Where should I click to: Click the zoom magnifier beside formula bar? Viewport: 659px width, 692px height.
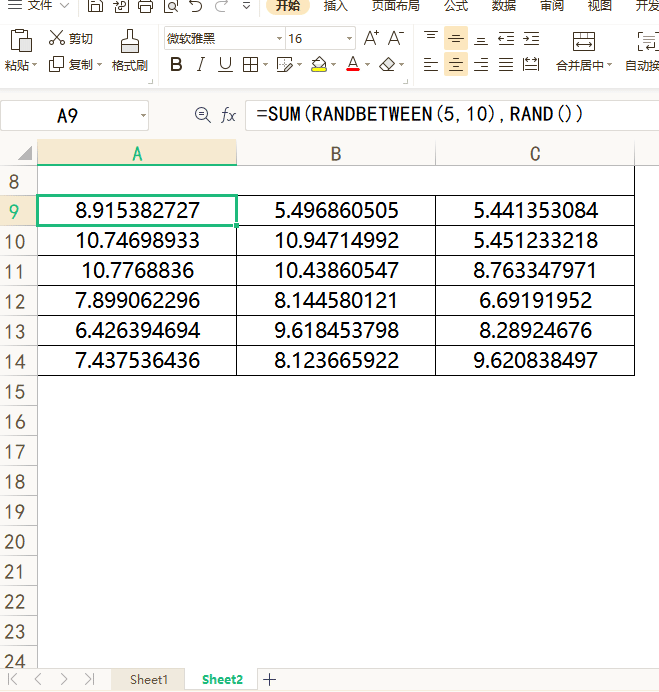[x=203, y=115]
